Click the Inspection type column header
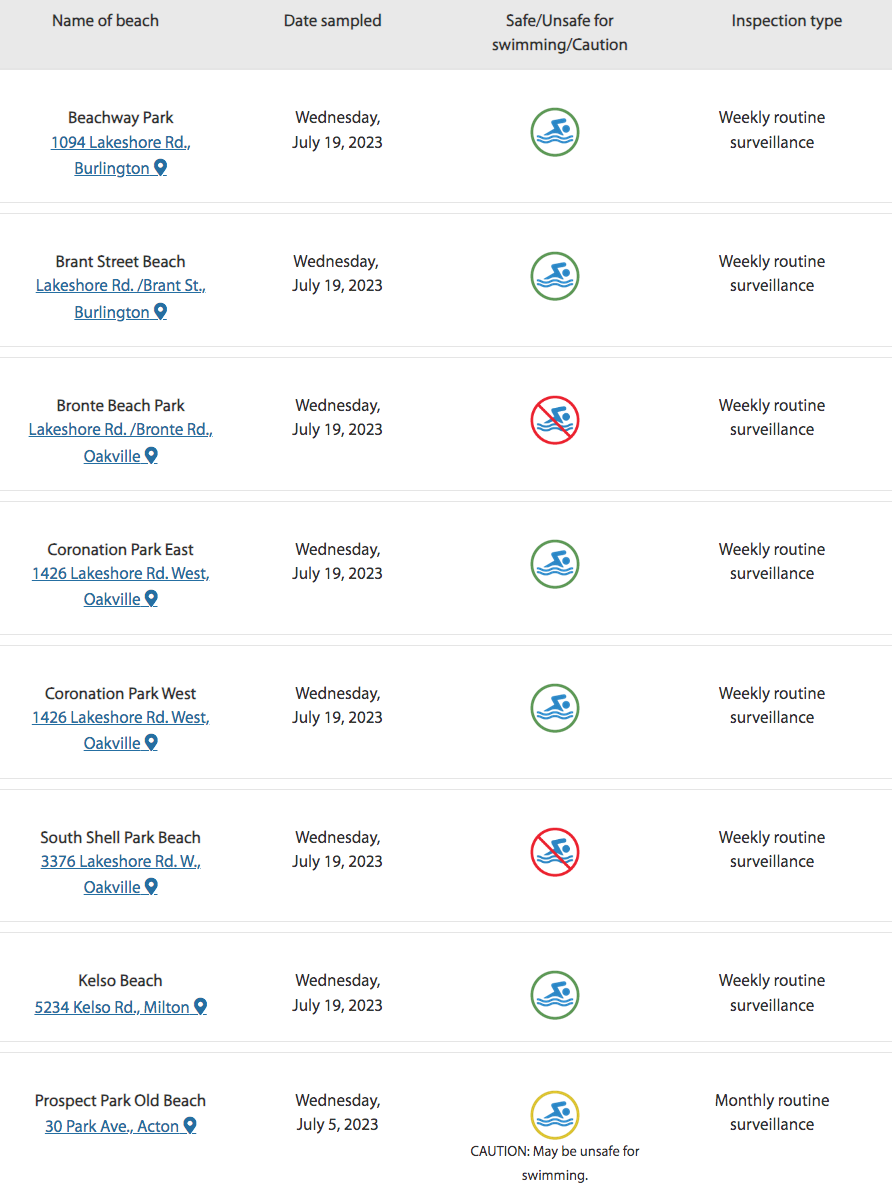Screen dimensions: 892x1192 786,21
